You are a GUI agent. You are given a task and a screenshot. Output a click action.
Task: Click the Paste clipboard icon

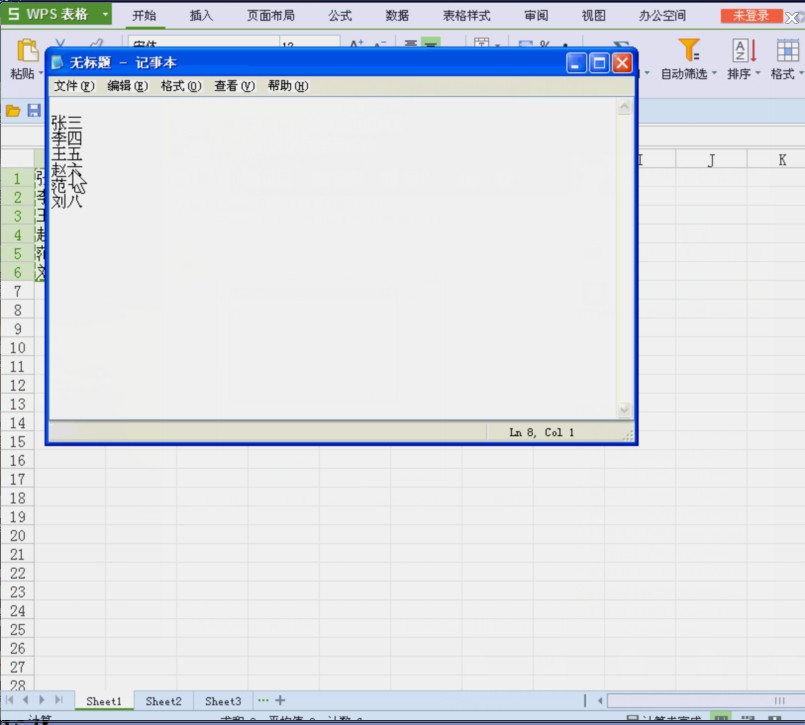(26, 51)
